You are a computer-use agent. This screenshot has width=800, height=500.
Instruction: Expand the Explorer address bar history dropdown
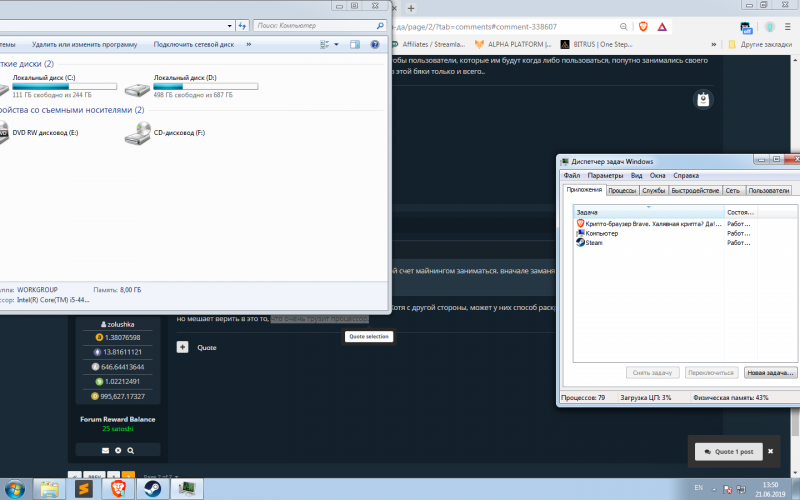click(230, 26)
